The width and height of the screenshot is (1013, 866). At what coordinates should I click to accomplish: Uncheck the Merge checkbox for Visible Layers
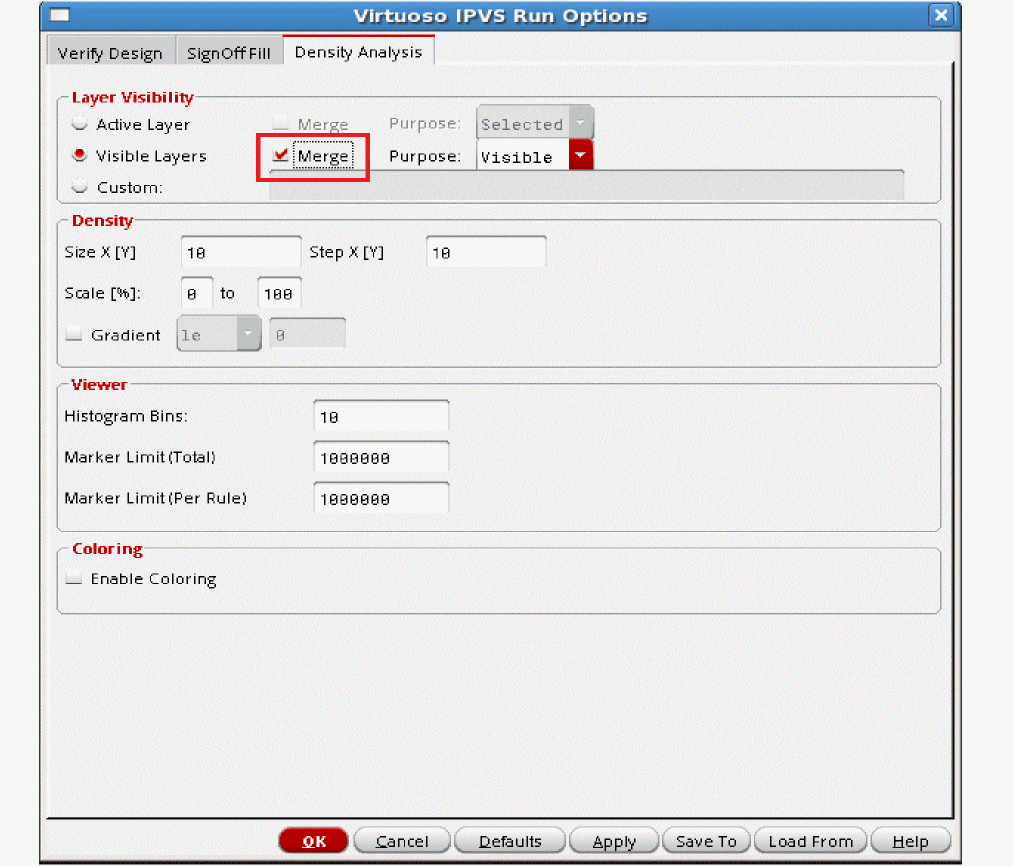(280, 155)
